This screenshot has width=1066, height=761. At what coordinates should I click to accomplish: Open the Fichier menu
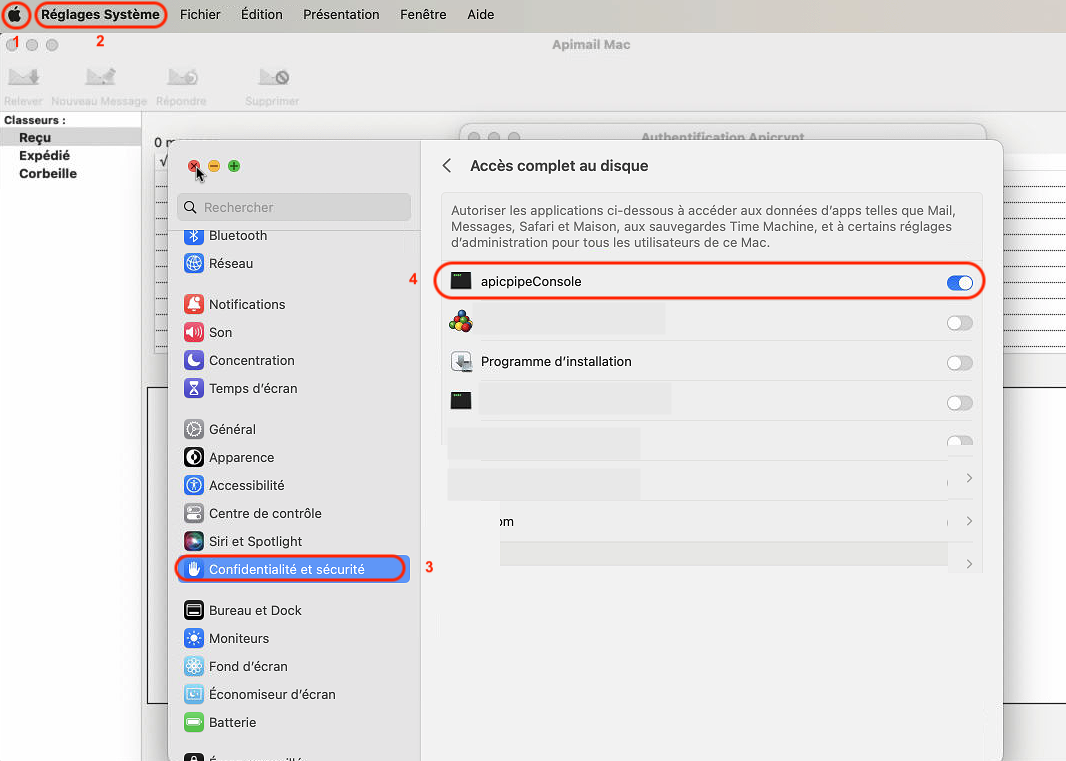pyautogui.click(x=200, y=14)
